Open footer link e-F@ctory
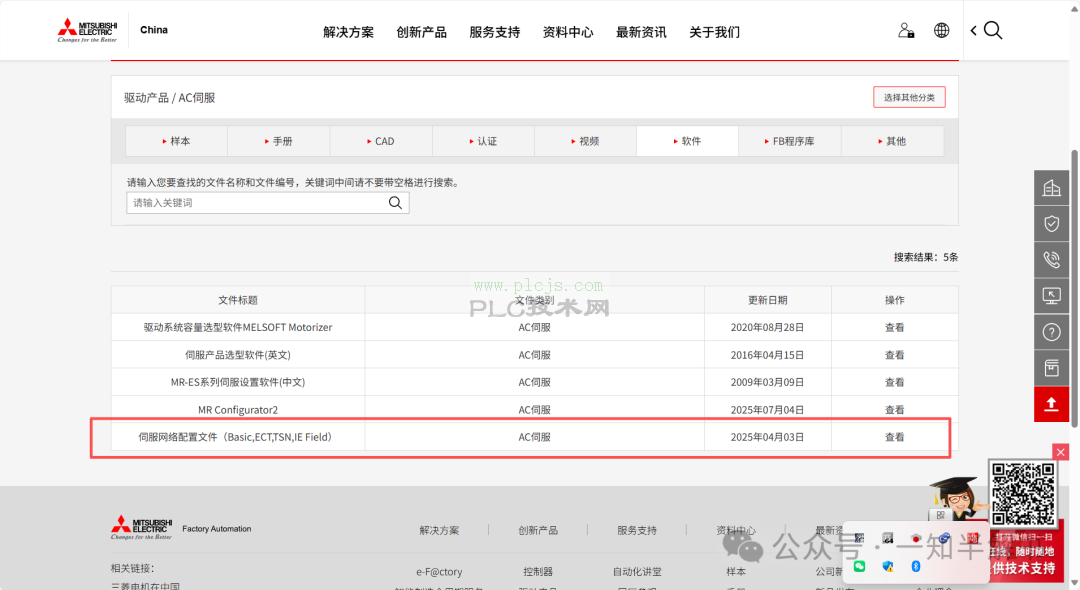 [x=439, y=571]
